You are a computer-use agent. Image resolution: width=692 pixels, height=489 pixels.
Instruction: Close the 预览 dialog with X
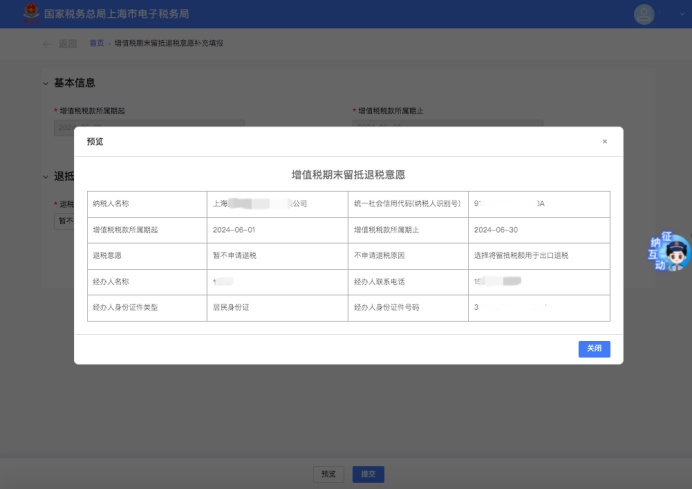[x=604, y=142]
